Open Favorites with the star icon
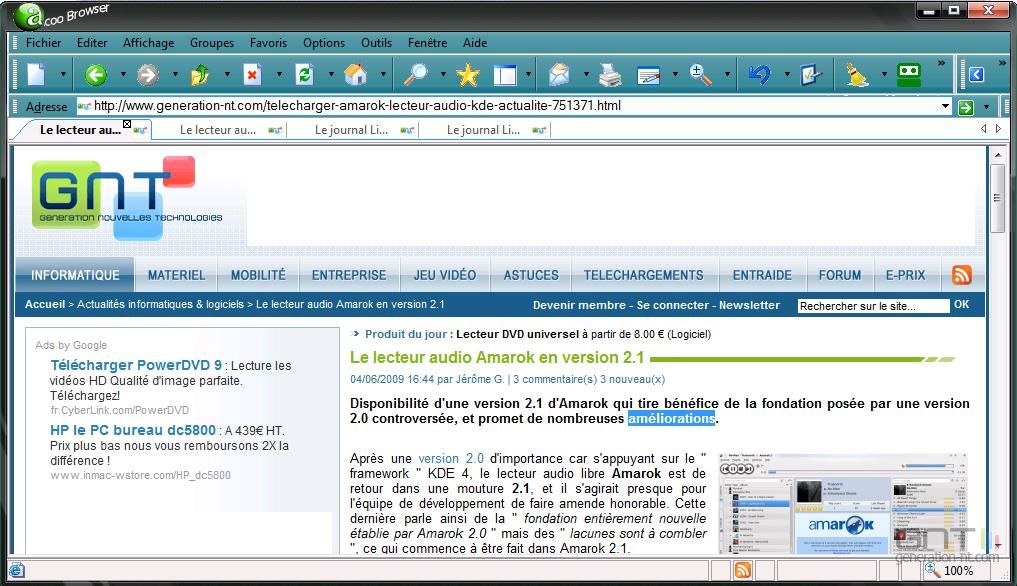This screenshot has width=1017, height=586. (468, 75)
